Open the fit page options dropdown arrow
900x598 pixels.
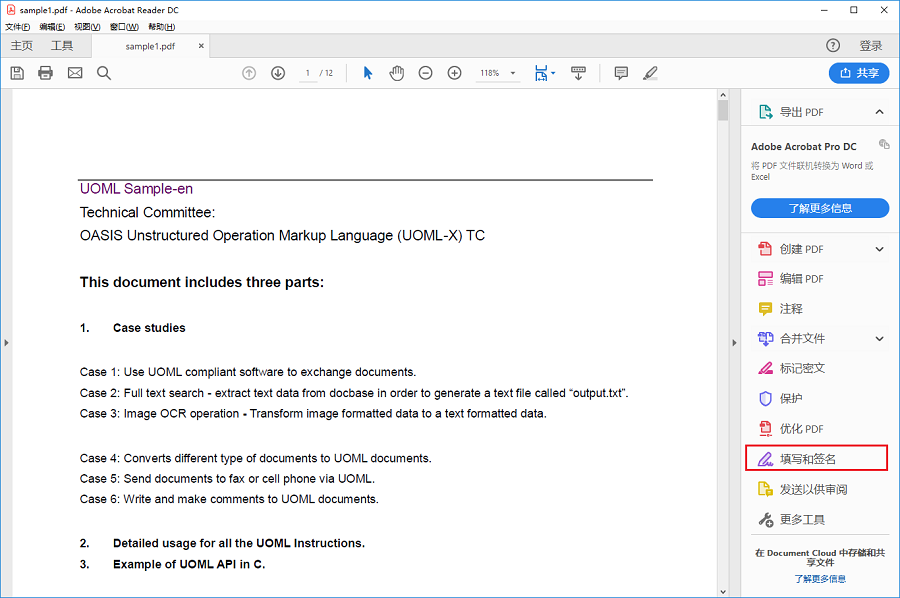pyautogui.click(x=553, y=73)
